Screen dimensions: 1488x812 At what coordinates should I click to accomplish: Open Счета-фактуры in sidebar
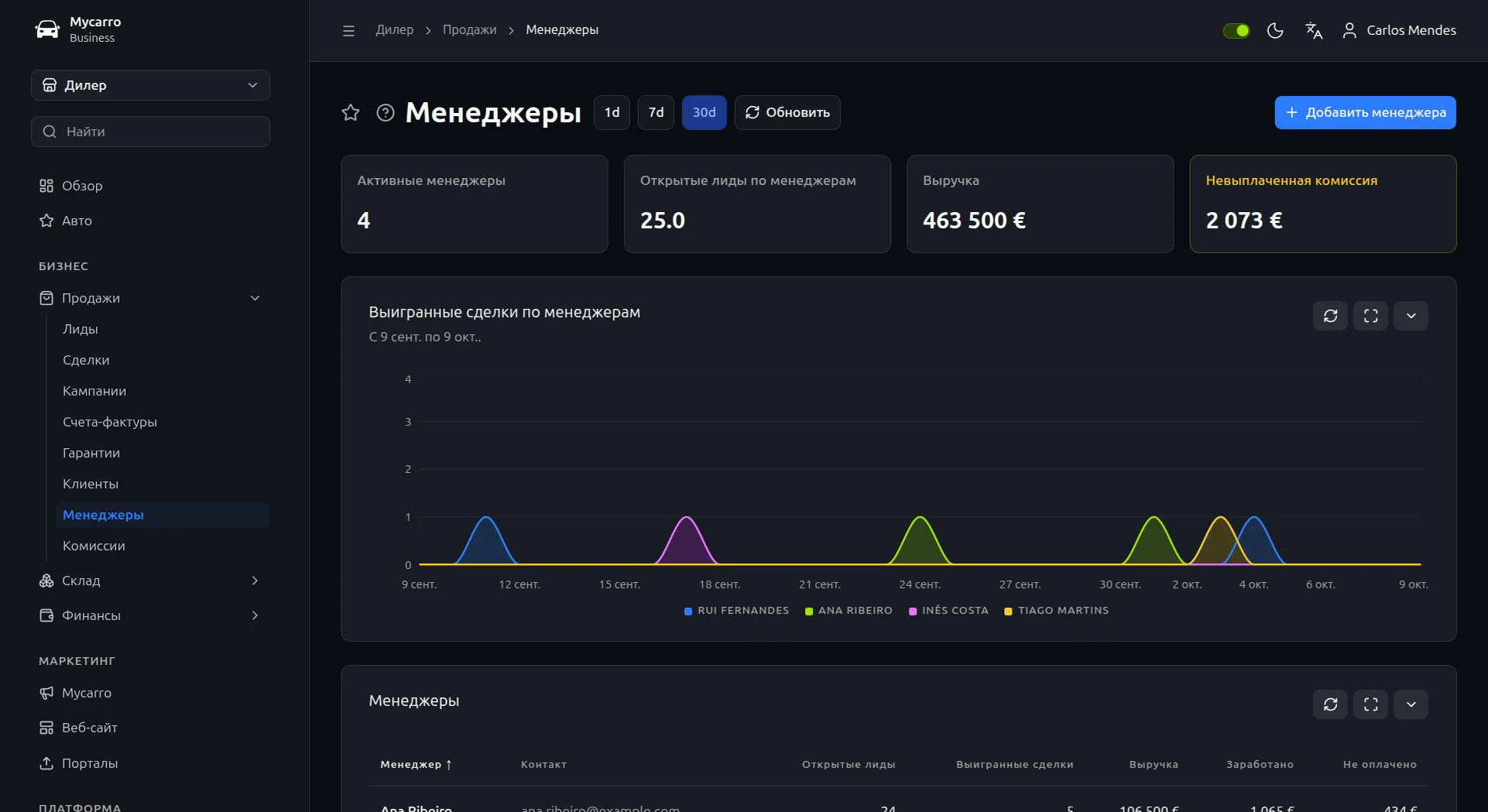[110, 422]
